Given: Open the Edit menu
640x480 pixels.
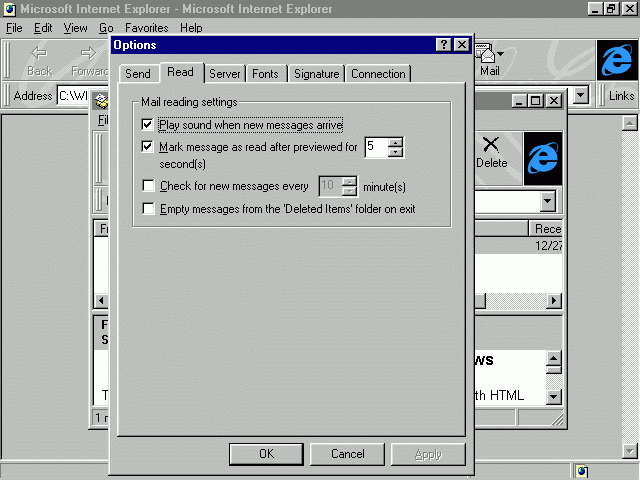Looking at the screenshot, I should point(43,28).
